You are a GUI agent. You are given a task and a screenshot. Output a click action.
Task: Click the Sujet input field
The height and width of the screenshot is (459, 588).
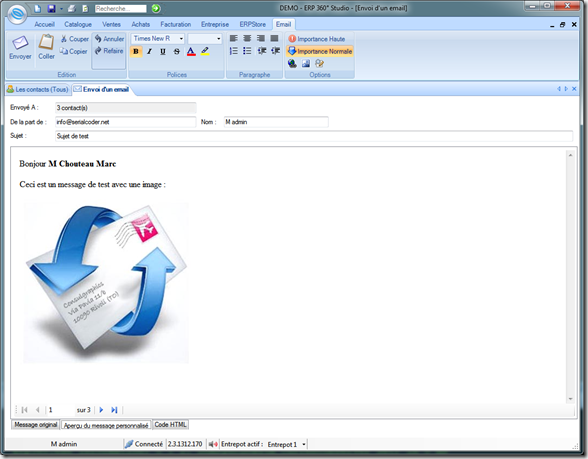coord(314,136)
